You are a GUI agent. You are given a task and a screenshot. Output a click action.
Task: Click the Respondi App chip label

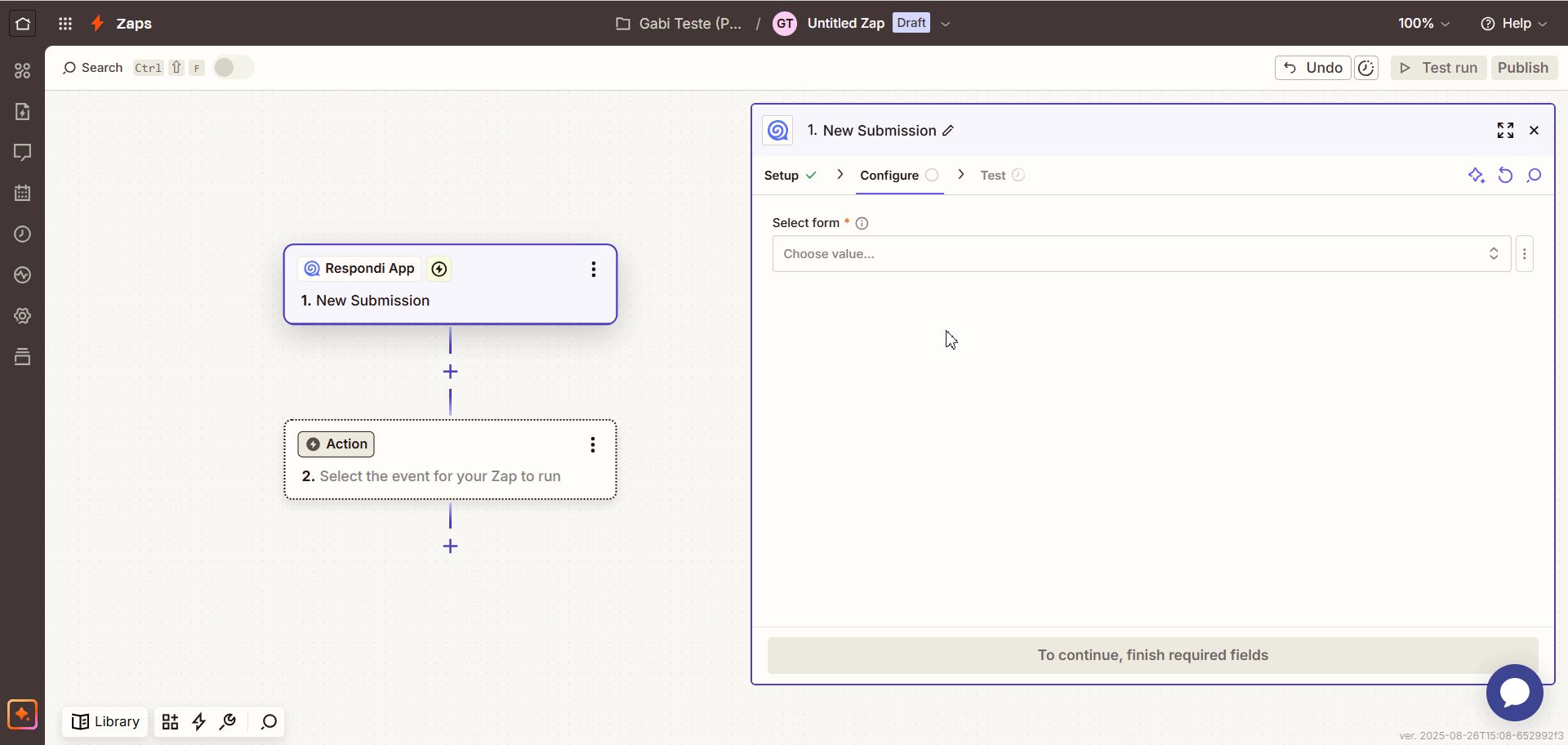pyautogui.click(x=359, y=269)
